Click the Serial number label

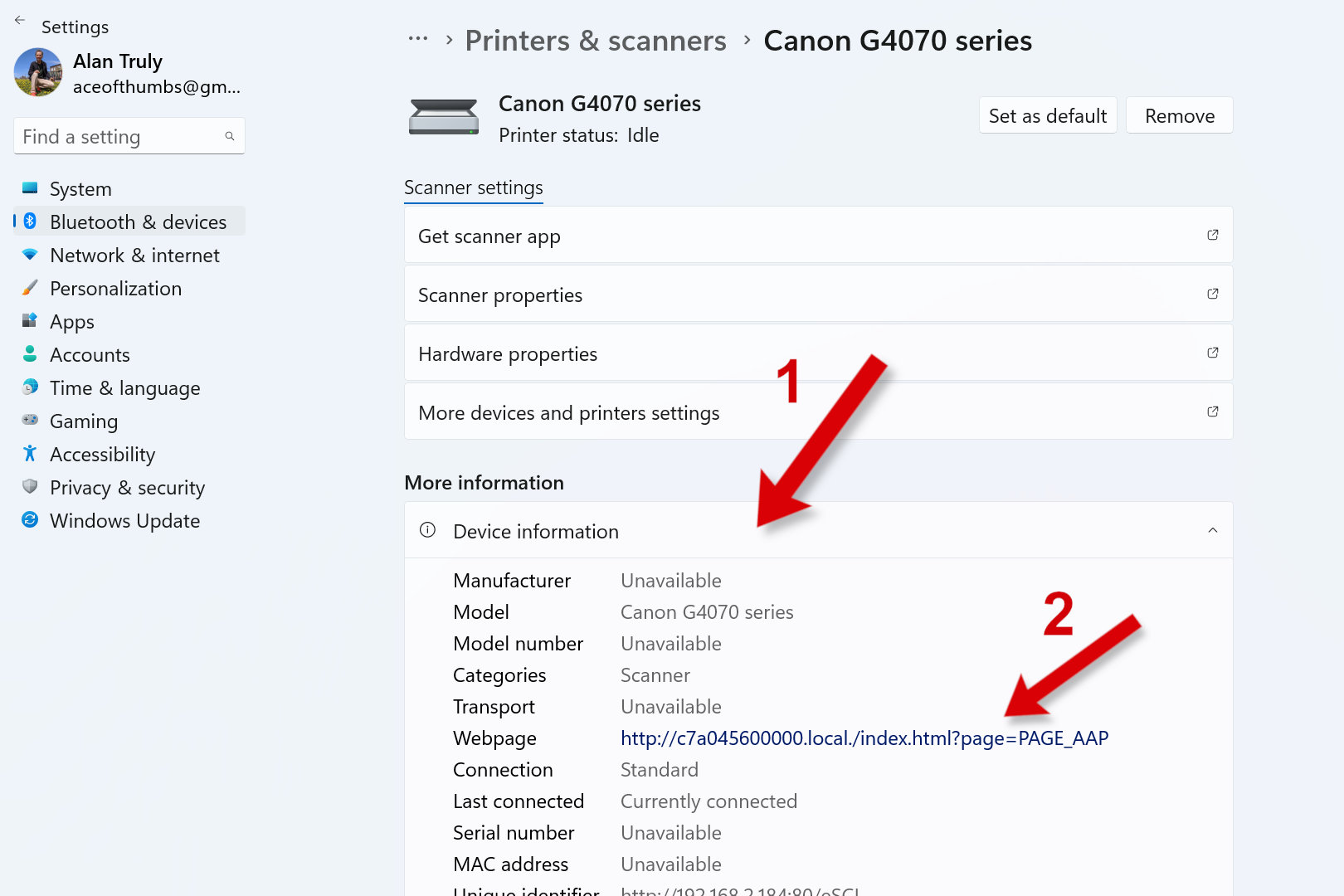click(514, 833)
